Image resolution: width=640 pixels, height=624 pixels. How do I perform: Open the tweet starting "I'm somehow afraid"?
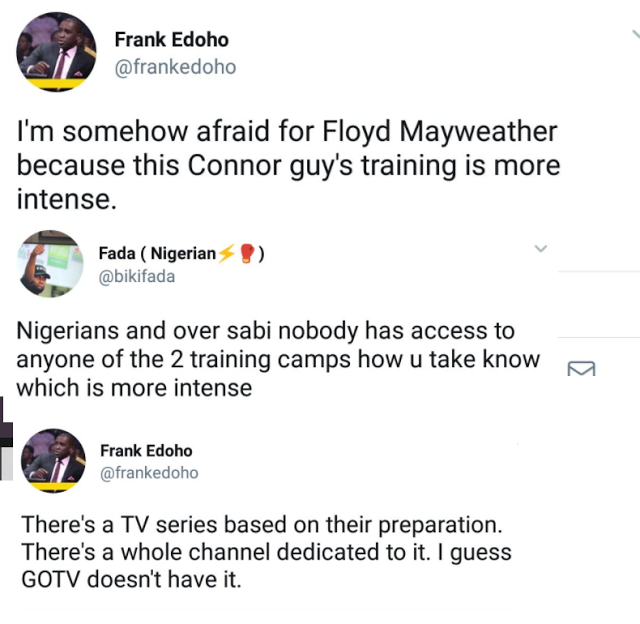(288, 165)
